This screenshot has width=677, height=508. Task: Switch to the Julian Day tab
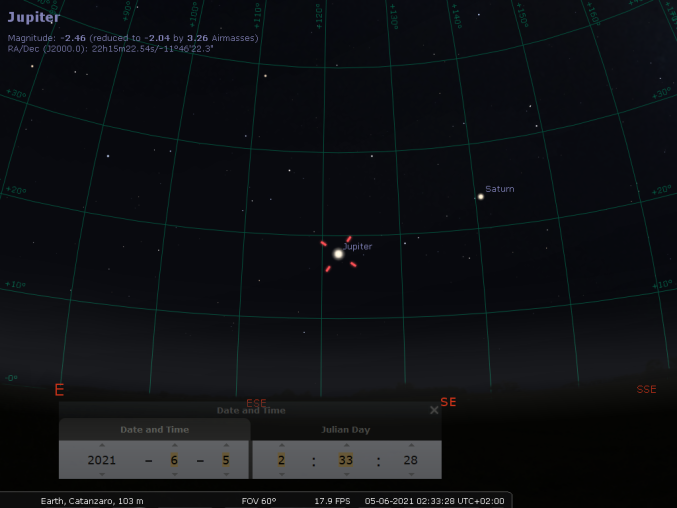tap(346, 429)
